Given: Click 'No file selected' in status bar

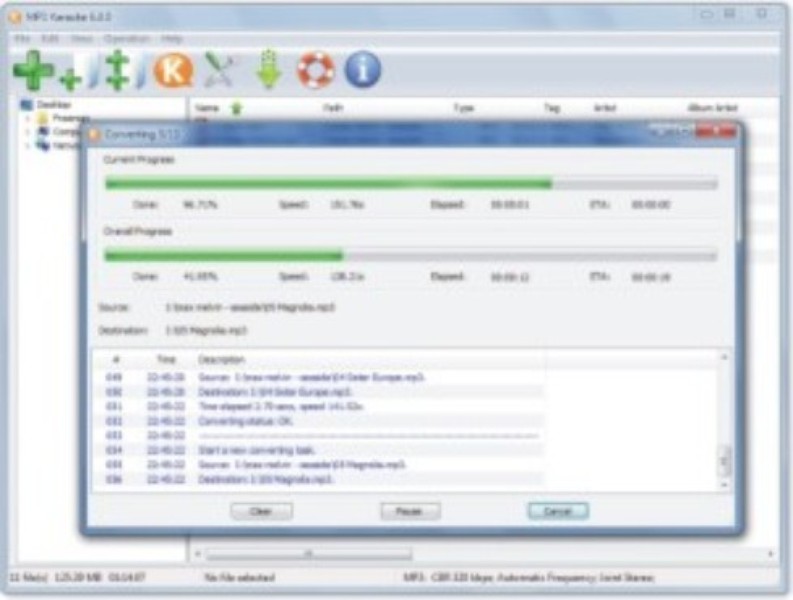Looking at the screenshot, I should pos(239,577).
